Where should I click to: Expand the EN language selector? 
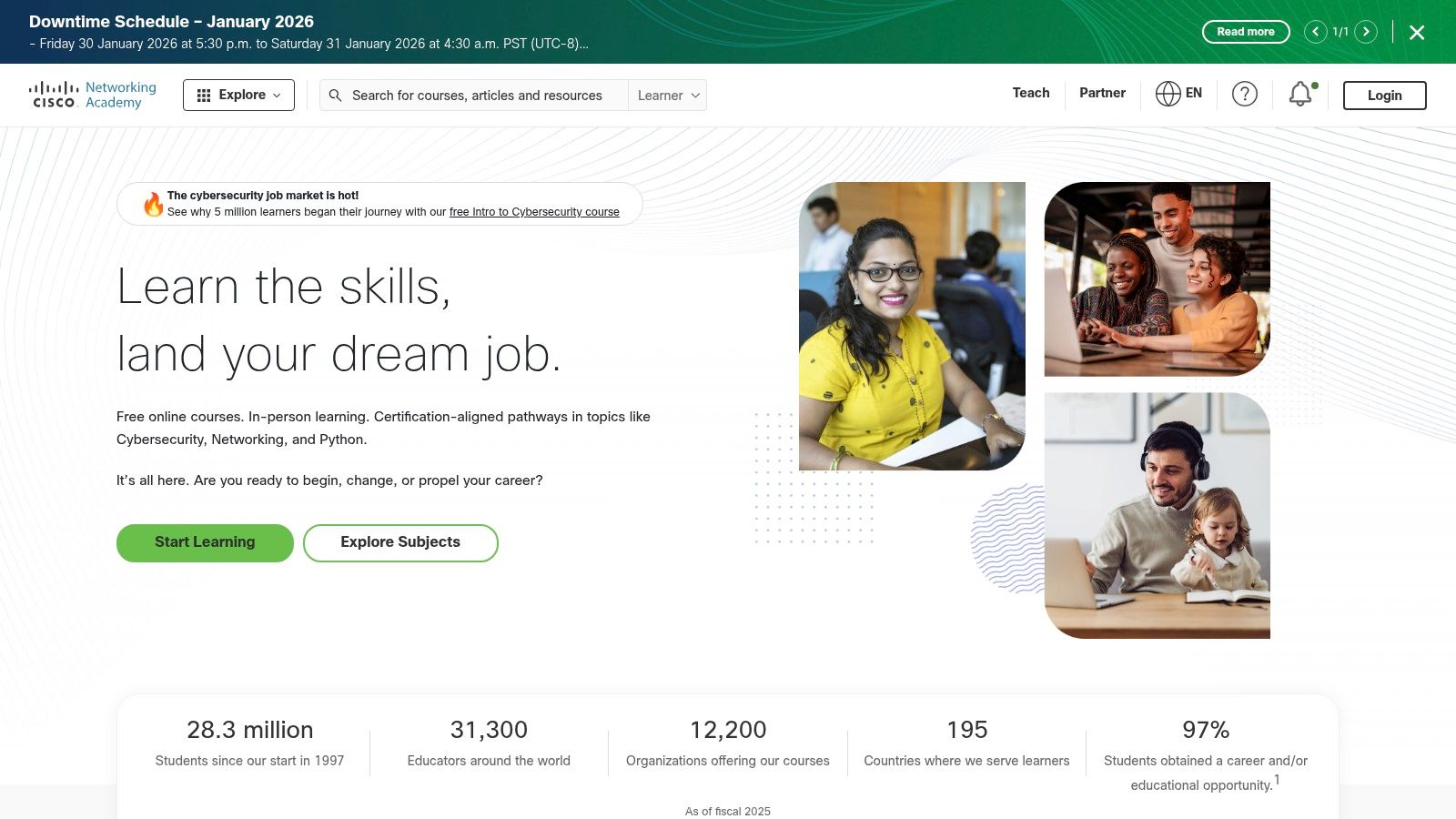click(x=1180, y=93)
